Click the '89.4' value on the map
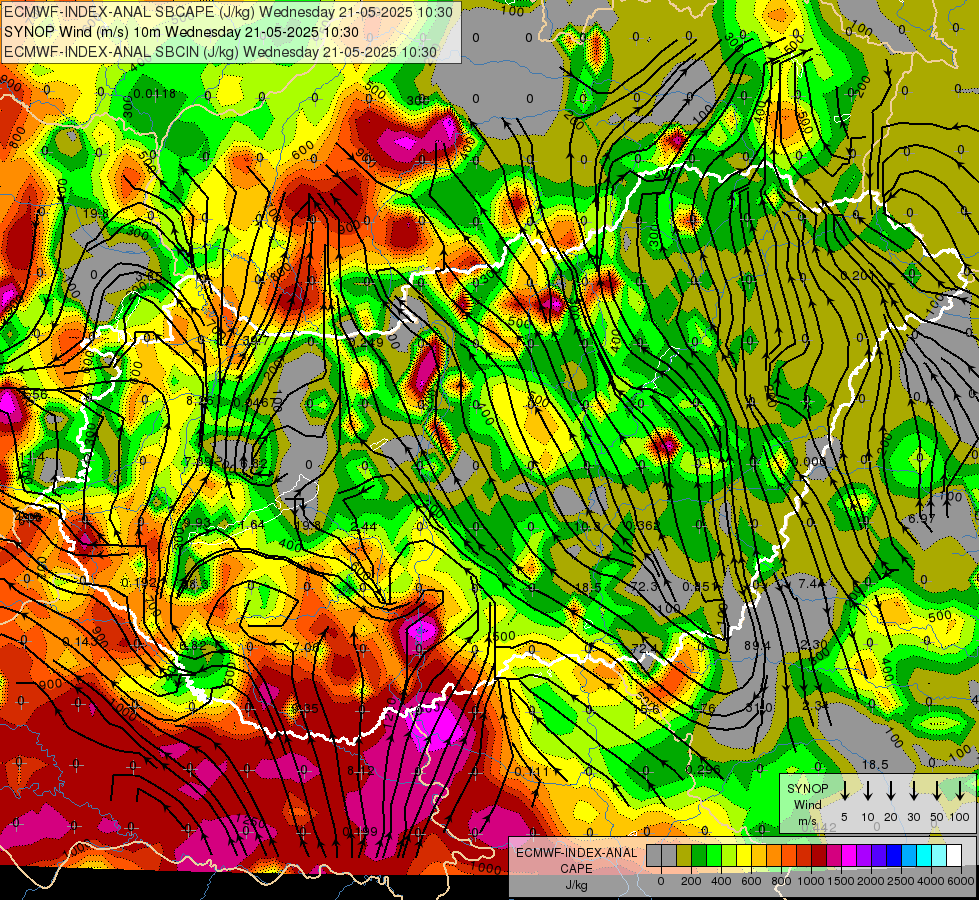Image resolution: width=979 pixels, height=900 pixels. point(757,646)
